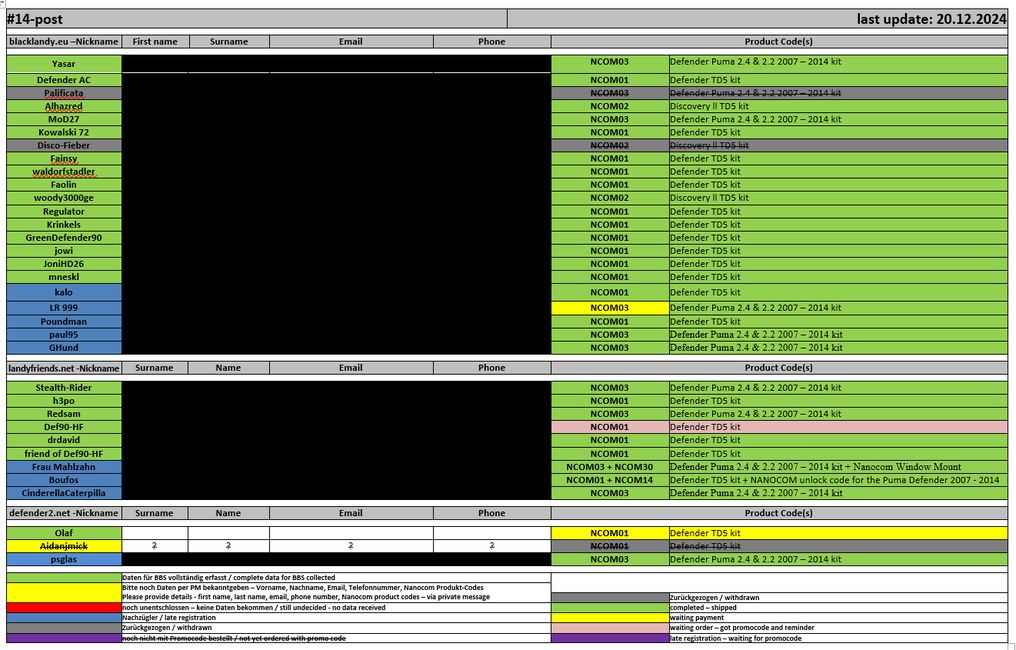Image resolution: width=1016 pixels, height=650 pixels.
Task: Select the pink waiting order legend swatch
Action: pyautogui.click(x=610, y=628)
